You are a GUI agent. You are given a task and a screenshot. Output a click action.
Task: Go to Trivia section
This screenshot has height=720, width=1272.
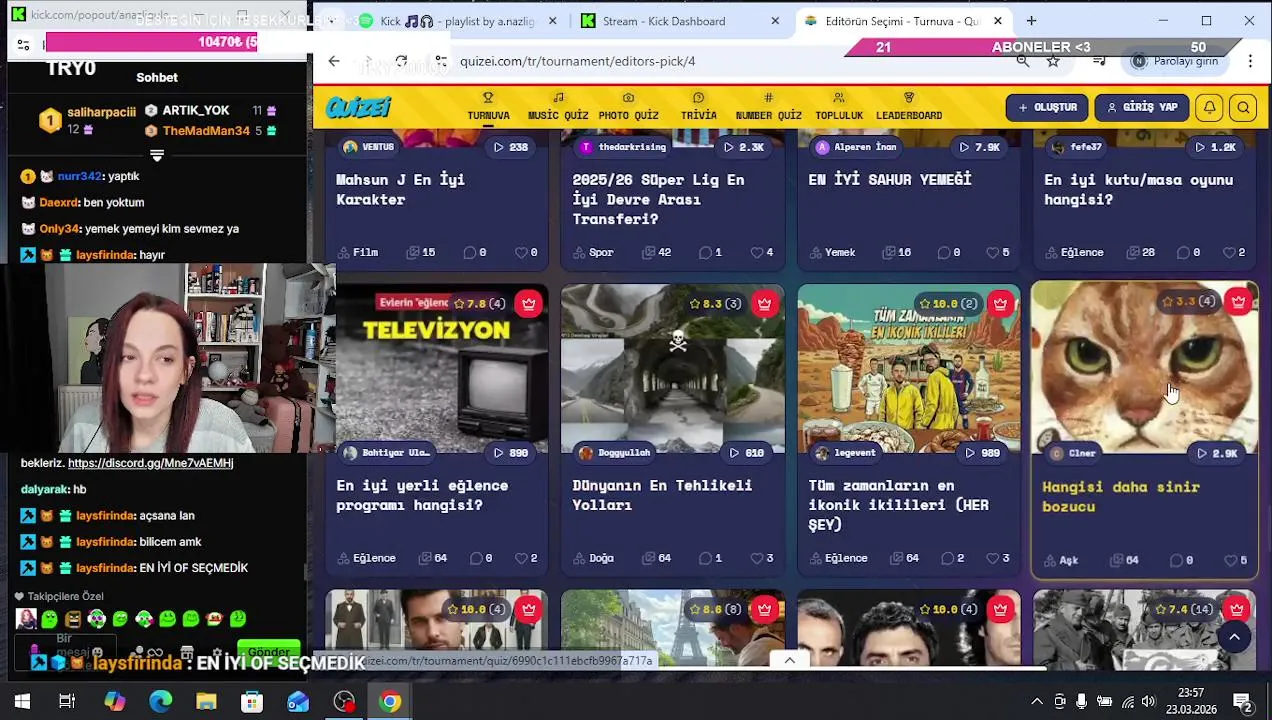point(698,106)
